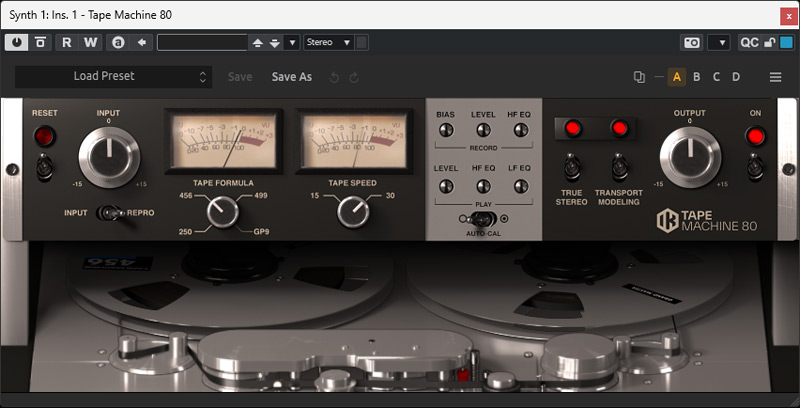Toggle the Quick Controls lock icon
The height and width of the screenshot is (408, 800).
tap(770, 43)
